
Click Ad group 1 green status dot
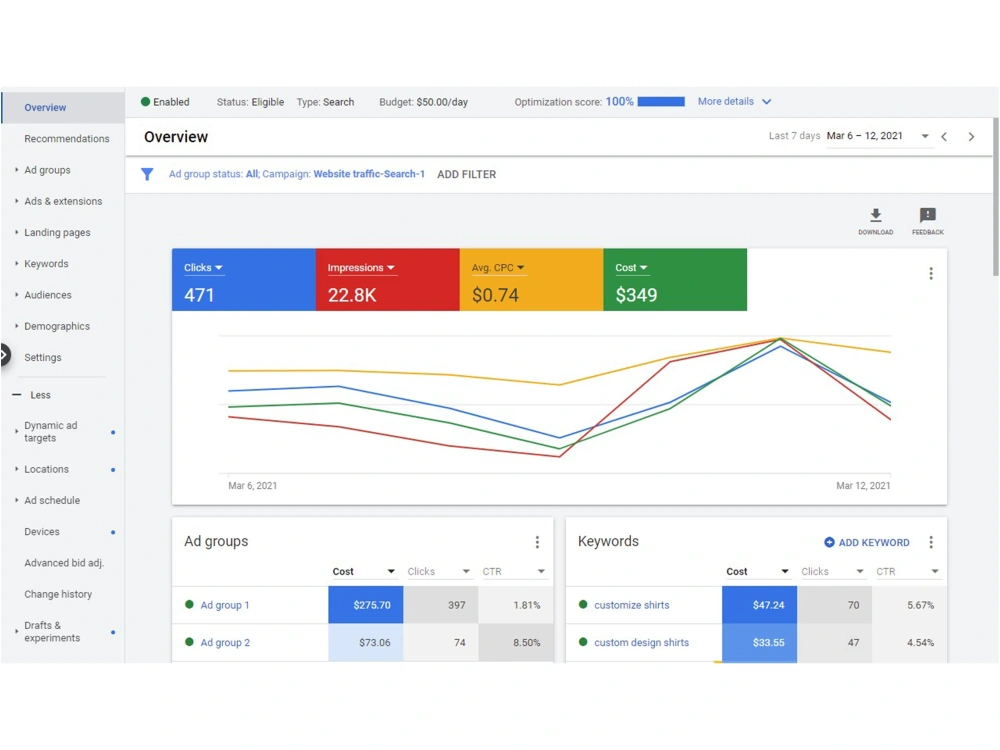tap(189, 604)
